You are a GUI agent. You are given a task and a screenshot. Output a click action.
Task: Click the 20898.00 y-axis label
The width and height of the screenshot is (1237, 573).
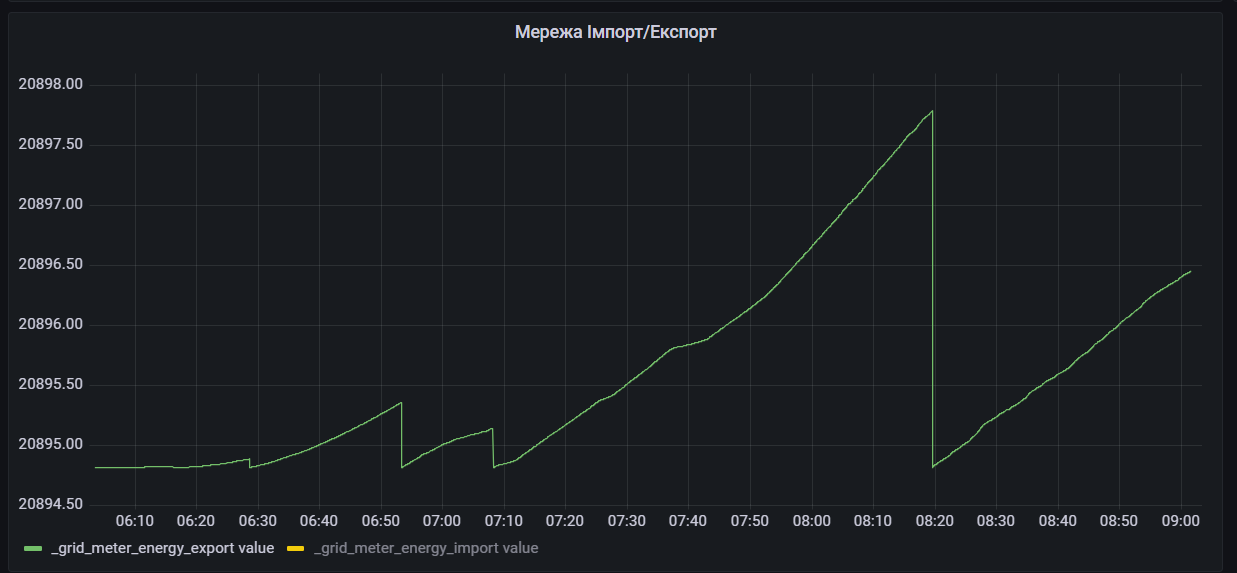coord(50,85)
